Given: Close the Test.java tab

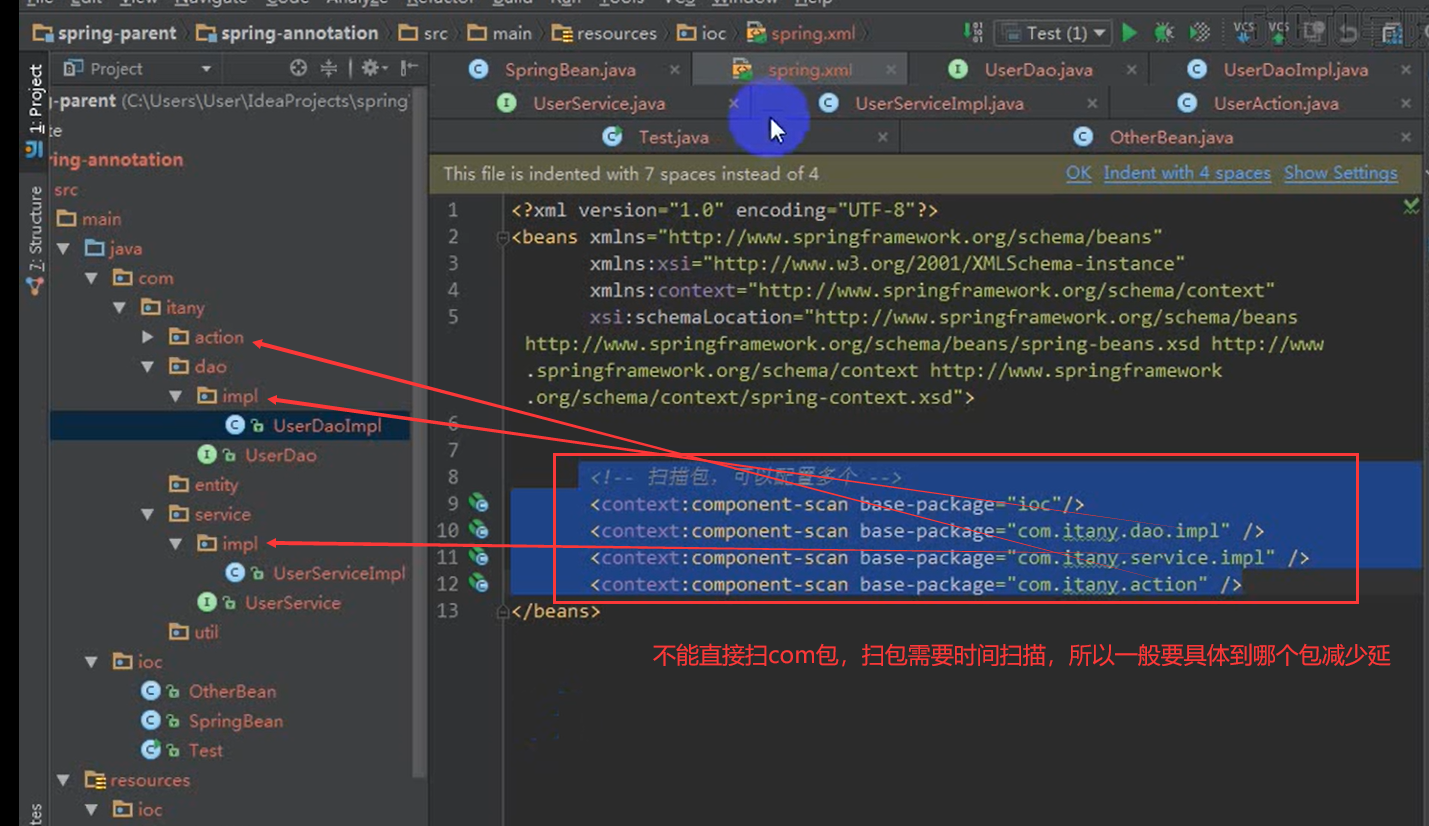Looking at the screenshot, I should click(x=882, y=137).
